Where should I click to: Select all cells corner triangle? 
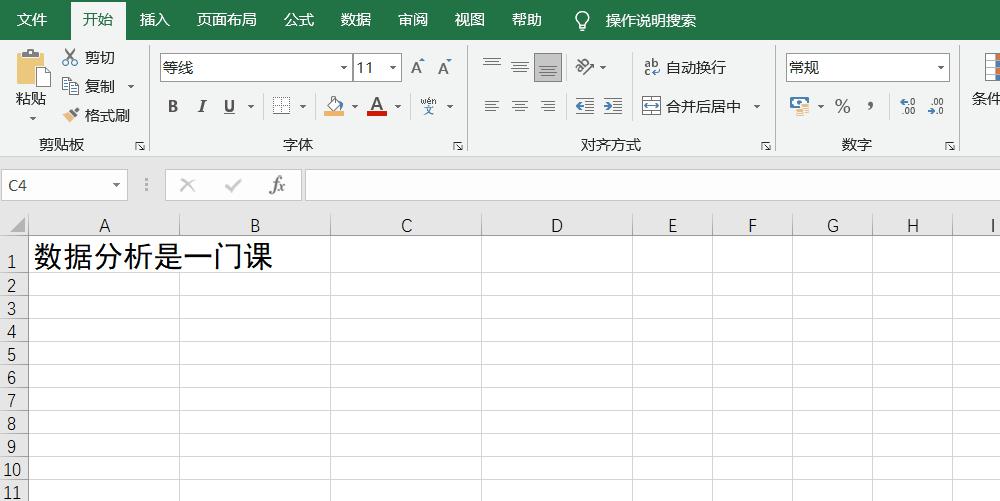click(x=15, y=225)
